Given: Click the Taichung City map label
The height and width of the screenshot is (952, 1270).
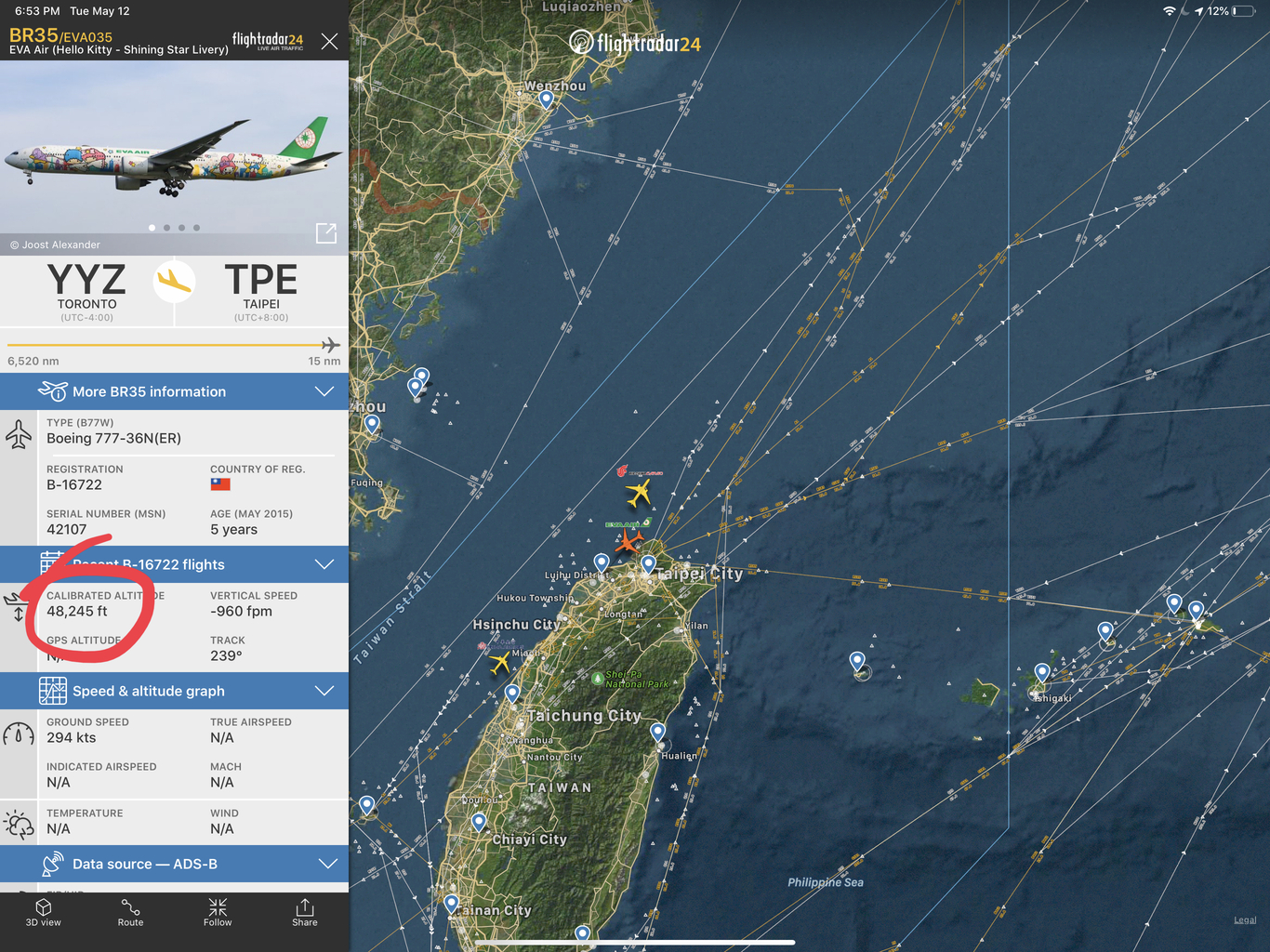Looking at the screenshot, I should (x=584, y=716).
